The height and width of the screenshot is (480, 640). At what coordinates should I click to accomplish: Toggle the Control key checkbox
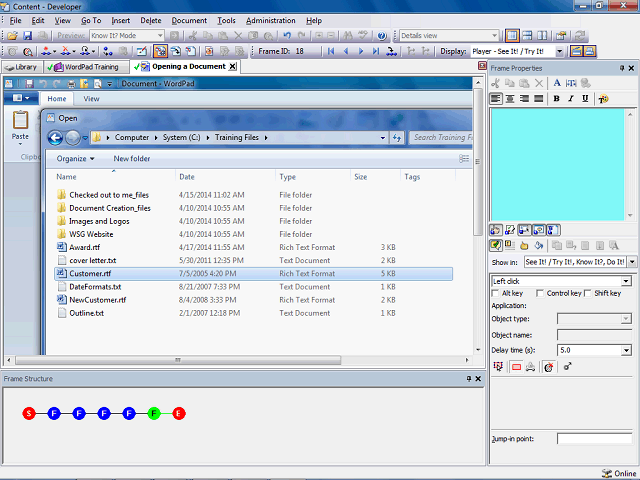pos(540,293)
